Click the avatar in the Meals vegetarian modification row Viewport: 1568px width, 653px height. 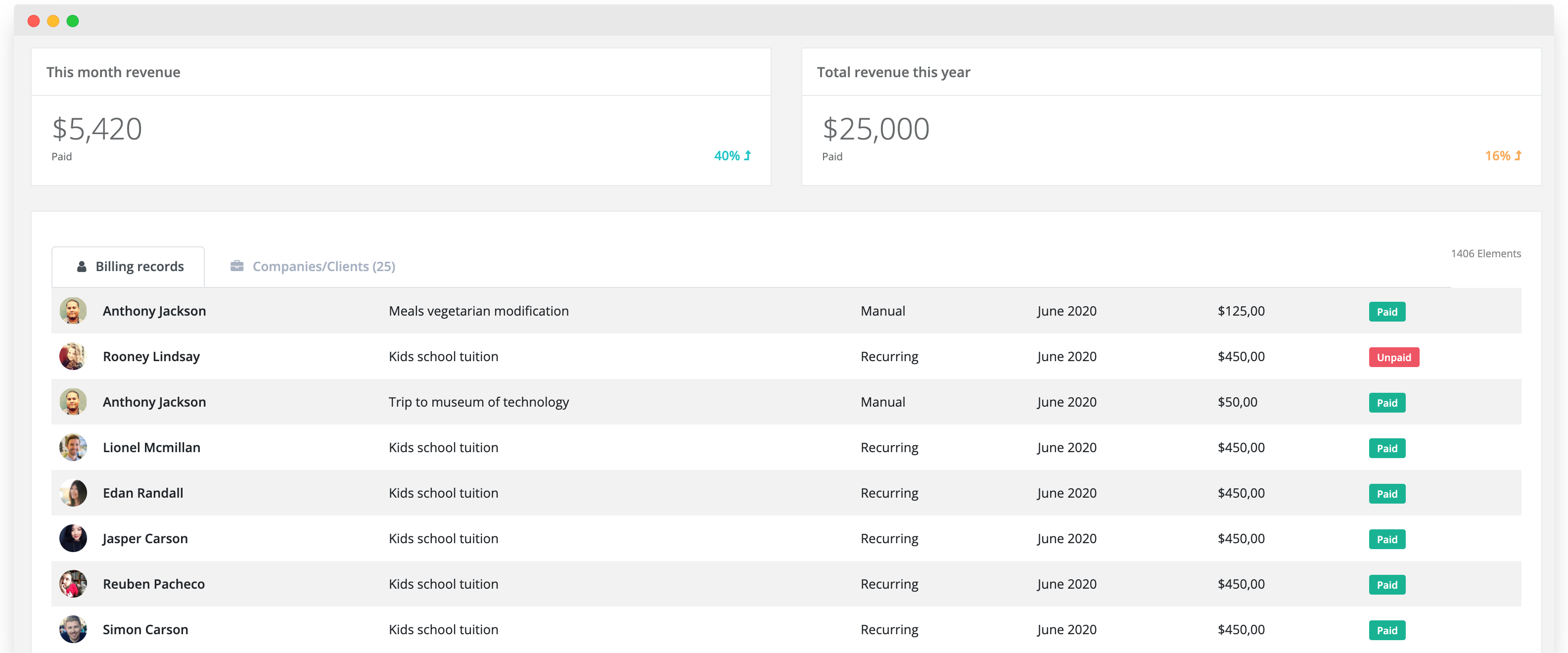tap(73, 311)
